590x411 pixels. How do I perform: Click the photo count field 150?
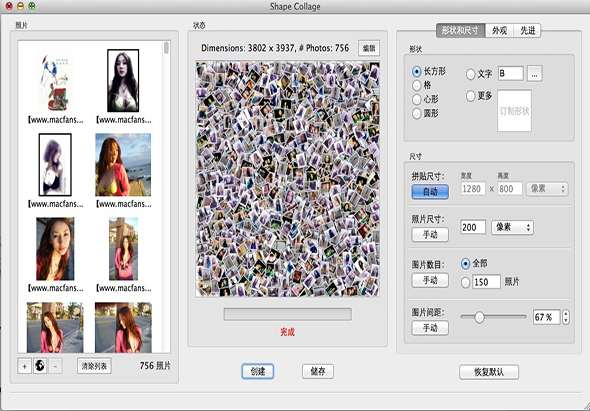[x=487, y=282]
